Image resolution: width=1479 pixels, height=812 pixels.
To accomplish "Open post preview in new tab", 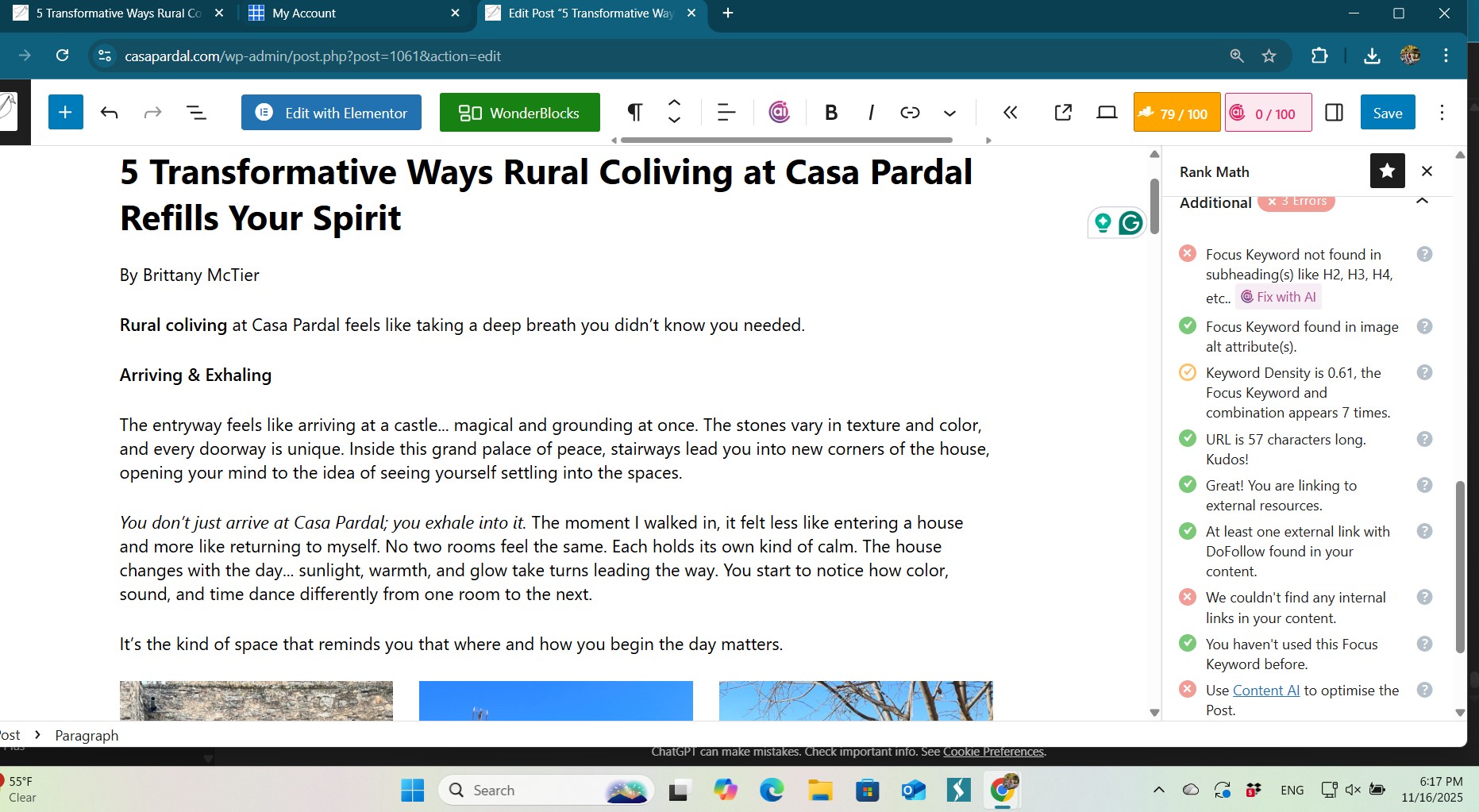I will pyautogui.click(x=1063, y=113).
